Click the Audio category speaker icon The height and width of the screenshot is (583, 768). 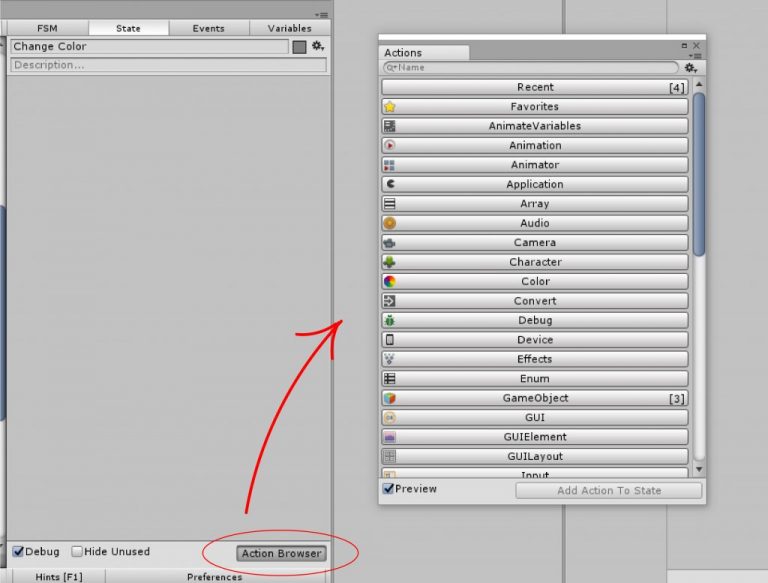[x=390, y=223]
